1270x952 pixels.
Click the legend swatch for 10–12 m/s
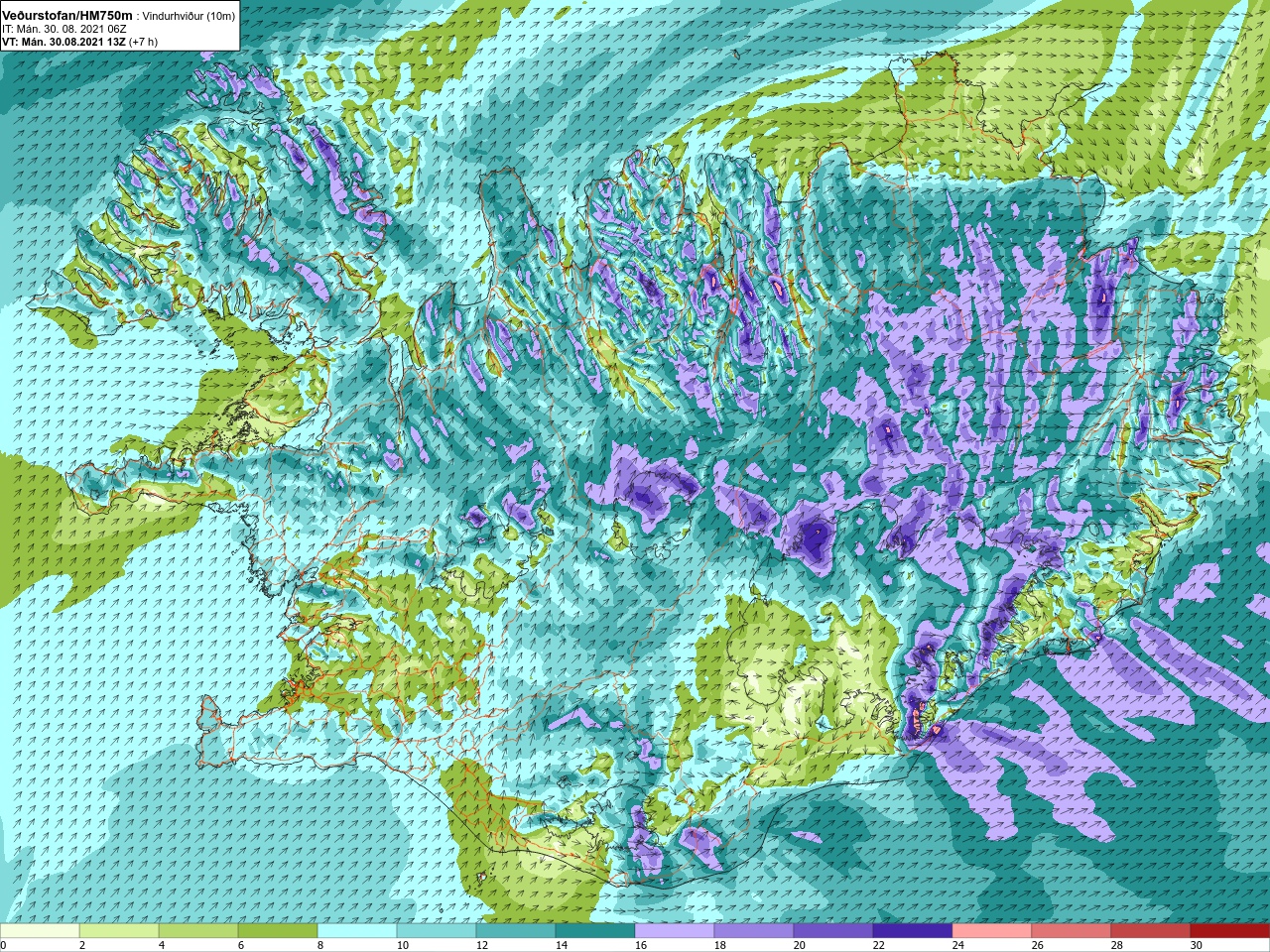pos(437,931)
